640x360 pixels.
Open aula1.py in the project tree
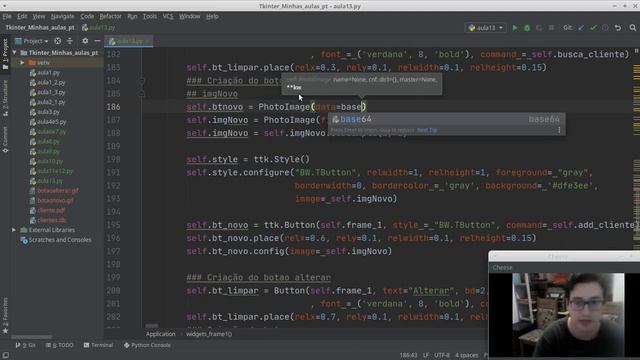point(45,73)
